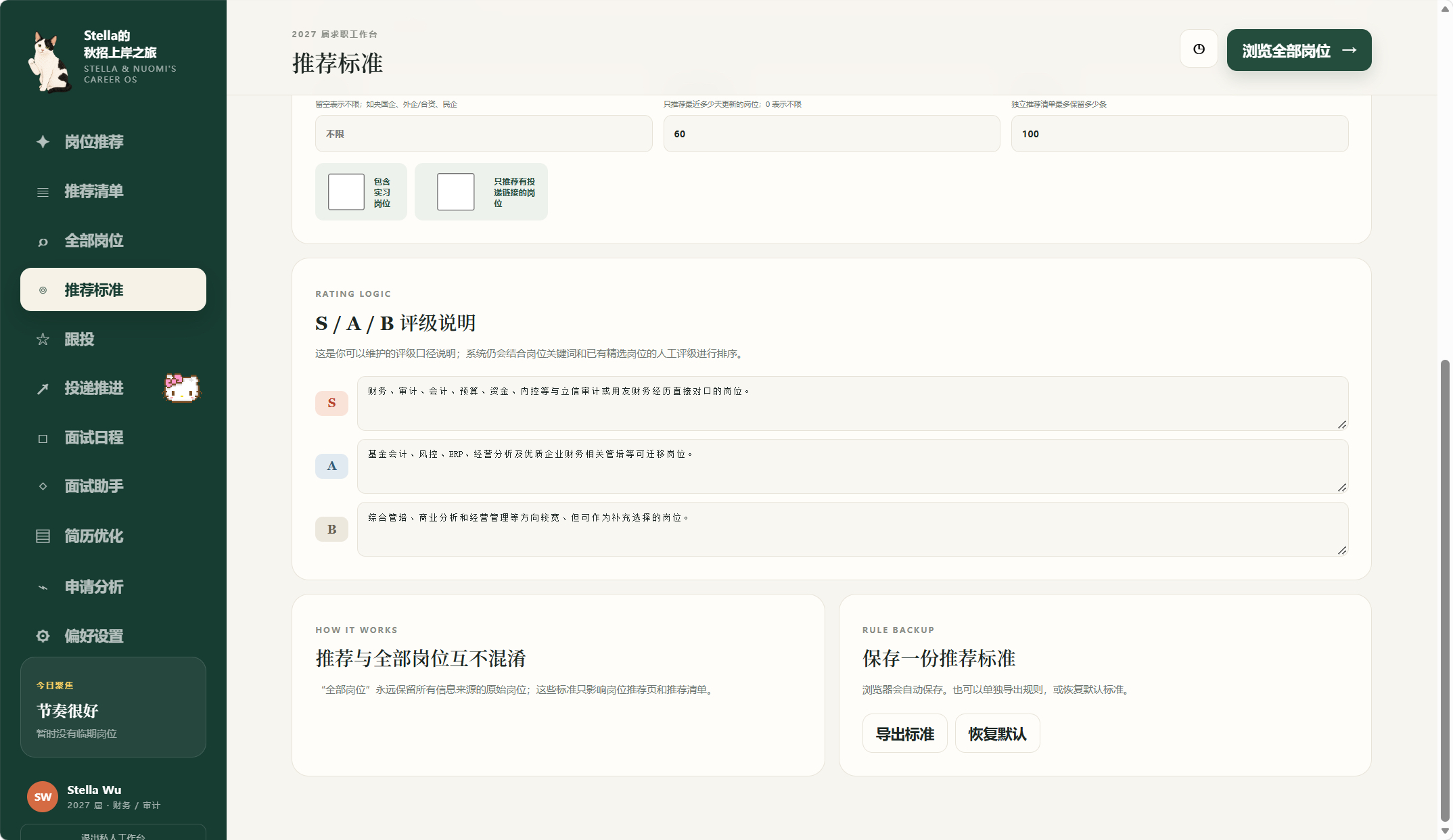Go to 全部岗位 page
Viewport: 1453px width, 840px height.
[x=113, y=241]
